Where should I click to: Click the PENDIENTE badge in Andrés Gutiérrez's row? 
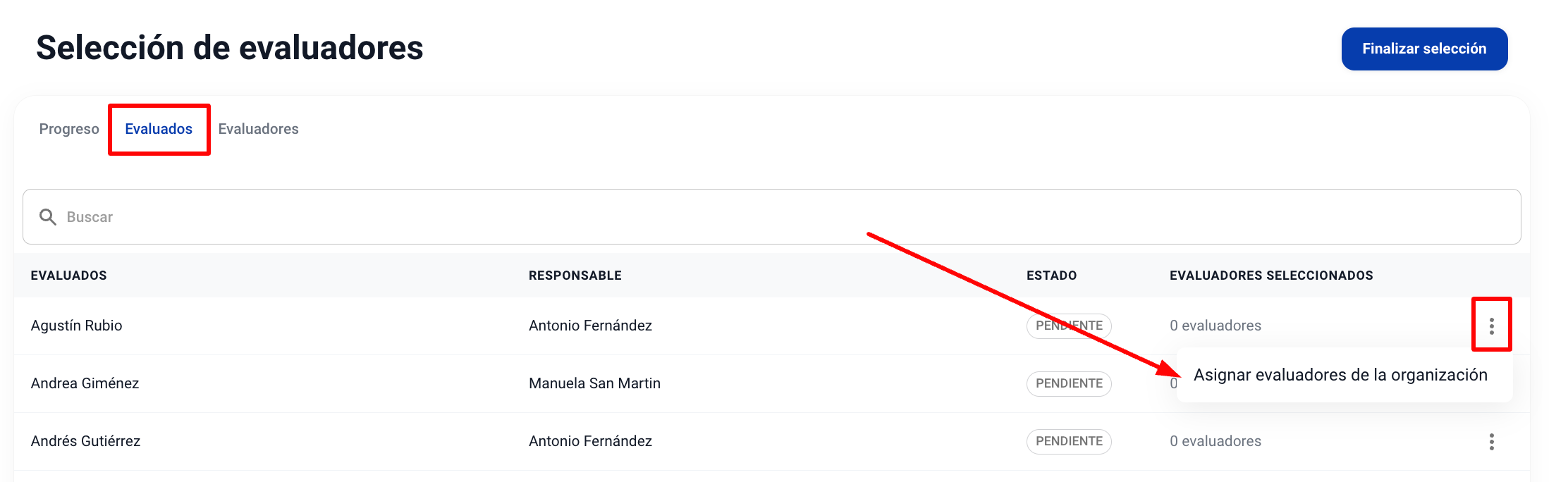point(1069,442)
